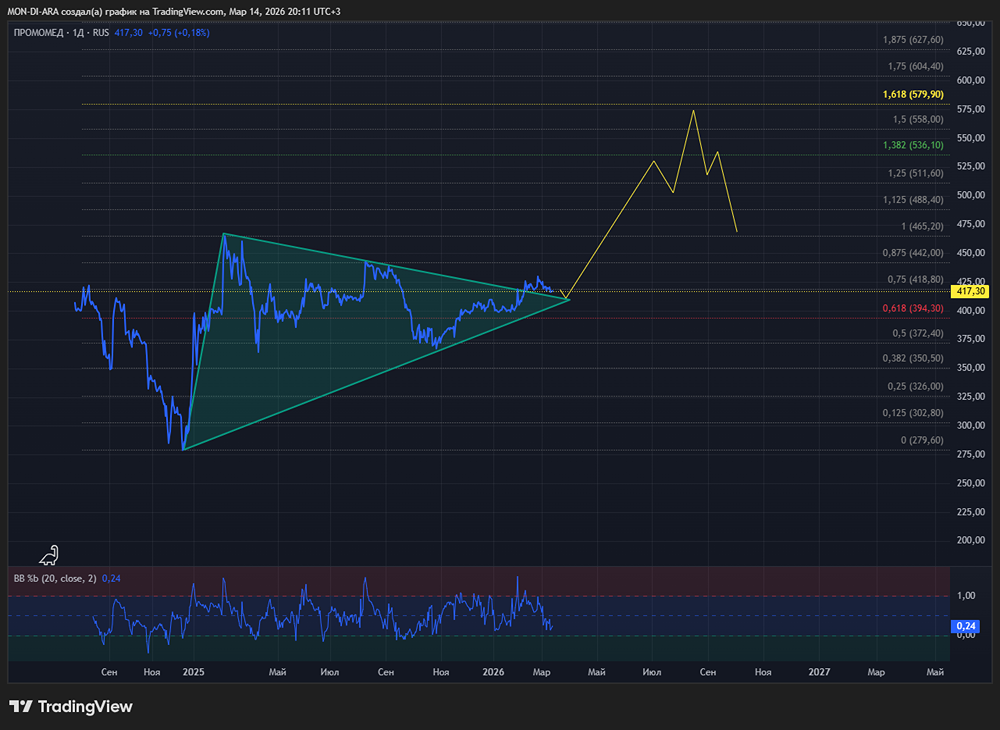Click the green triangle pattern's top vertex

coord(223,234)
